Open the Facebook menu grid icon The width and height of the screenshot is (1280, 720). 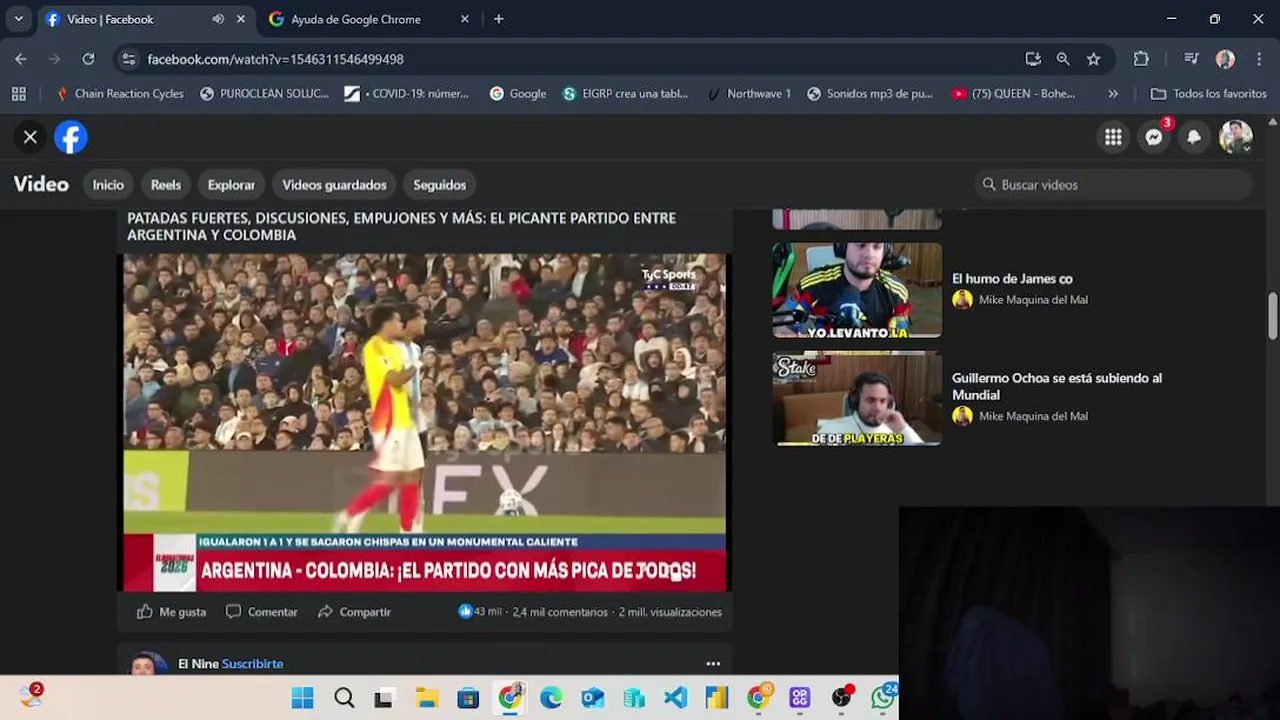(x=1113, y=137)
